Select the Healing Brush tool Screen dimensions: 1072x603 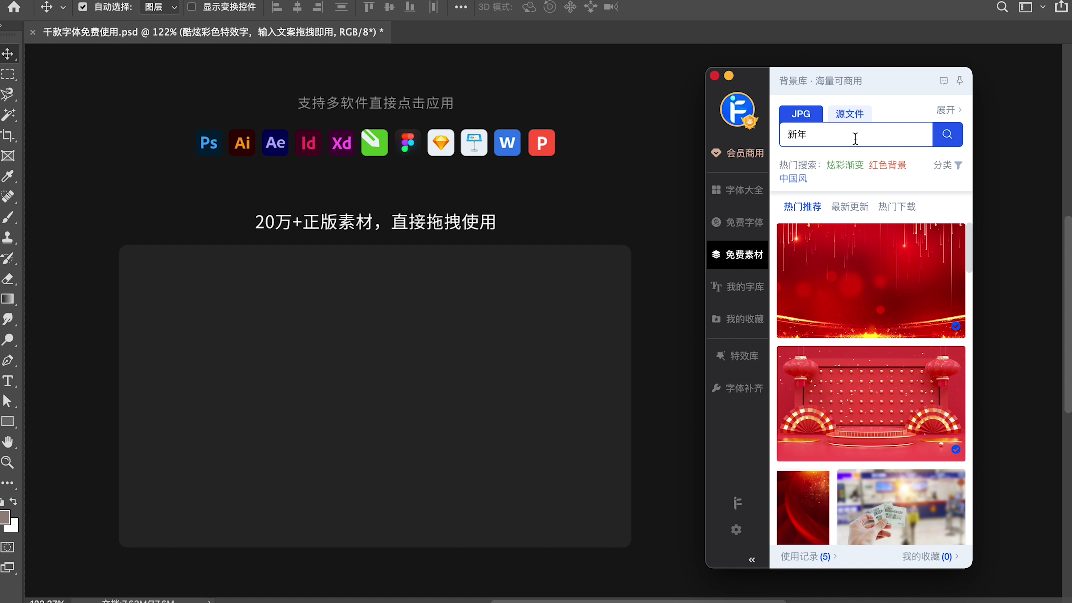pyautogui.click(x=8, y=197)
